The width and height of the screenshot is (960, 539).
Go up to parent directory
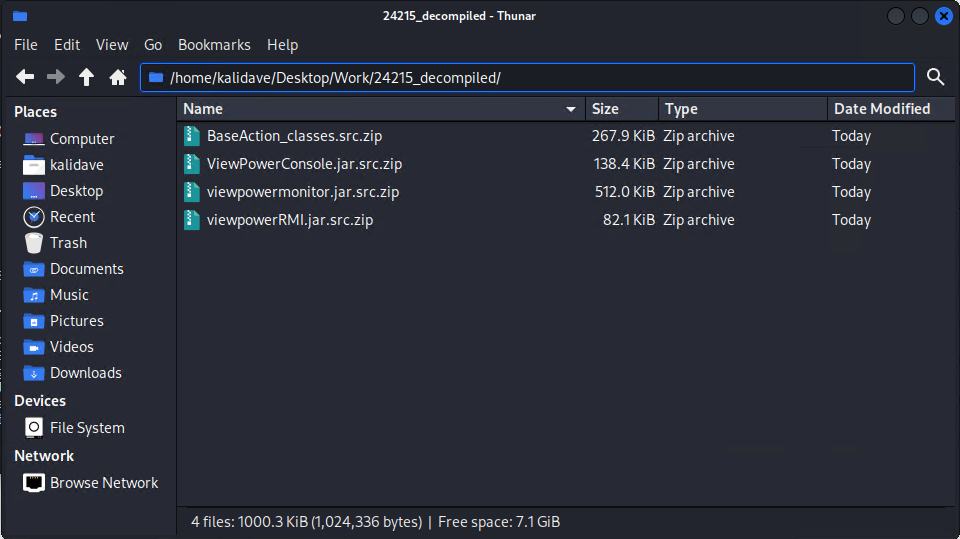pyautogui.click(x=87, y=77)
